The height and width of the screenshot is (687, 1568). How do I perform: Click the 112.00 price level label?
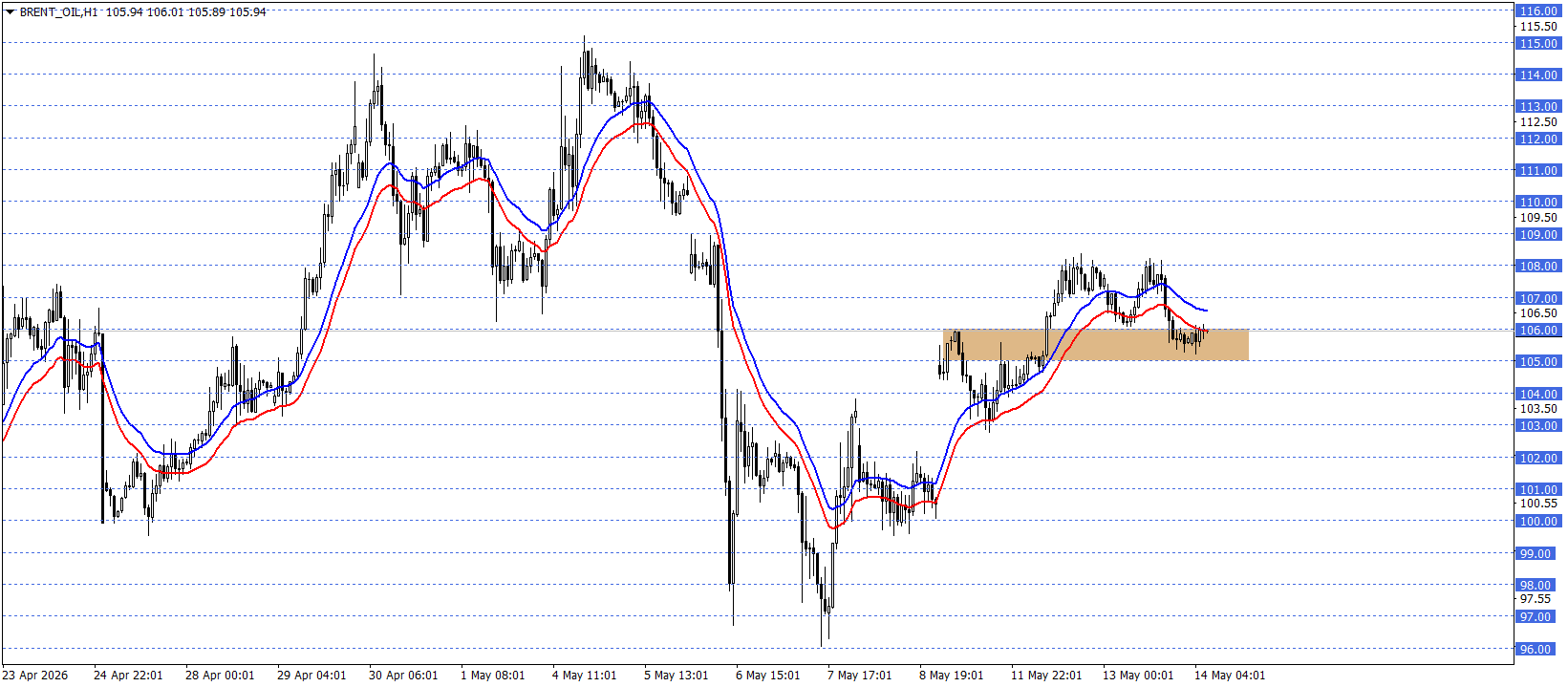pyautogui.click(x=1538, y=139)
